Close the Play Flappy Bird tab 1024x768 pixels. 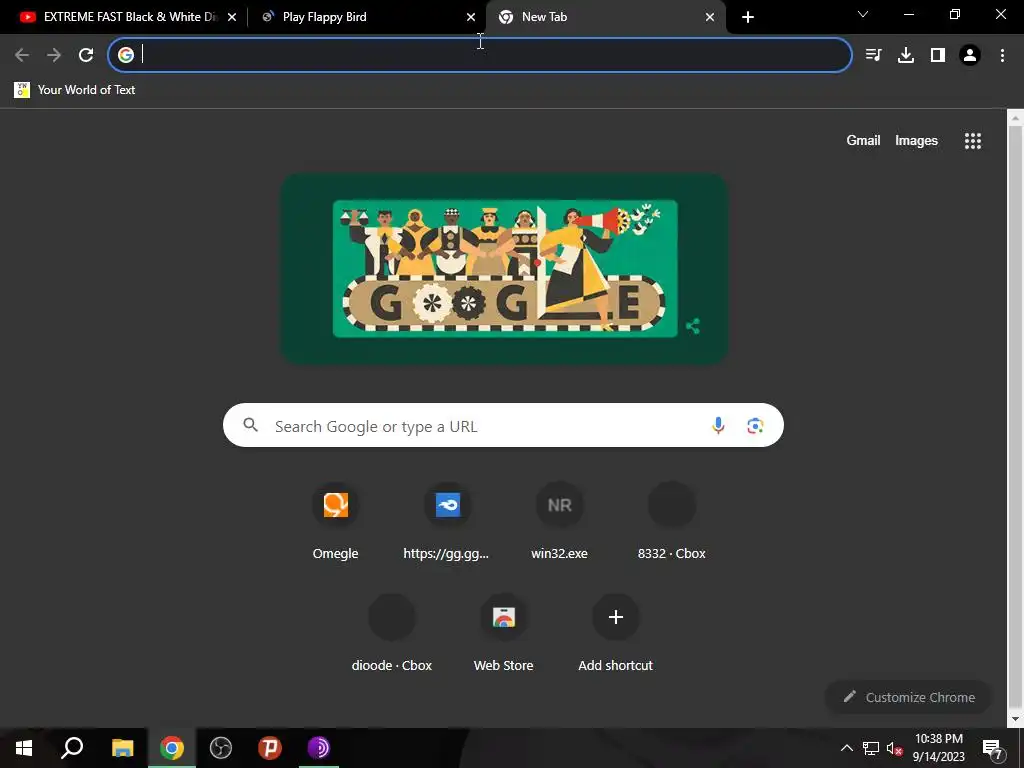pos(471,17)
